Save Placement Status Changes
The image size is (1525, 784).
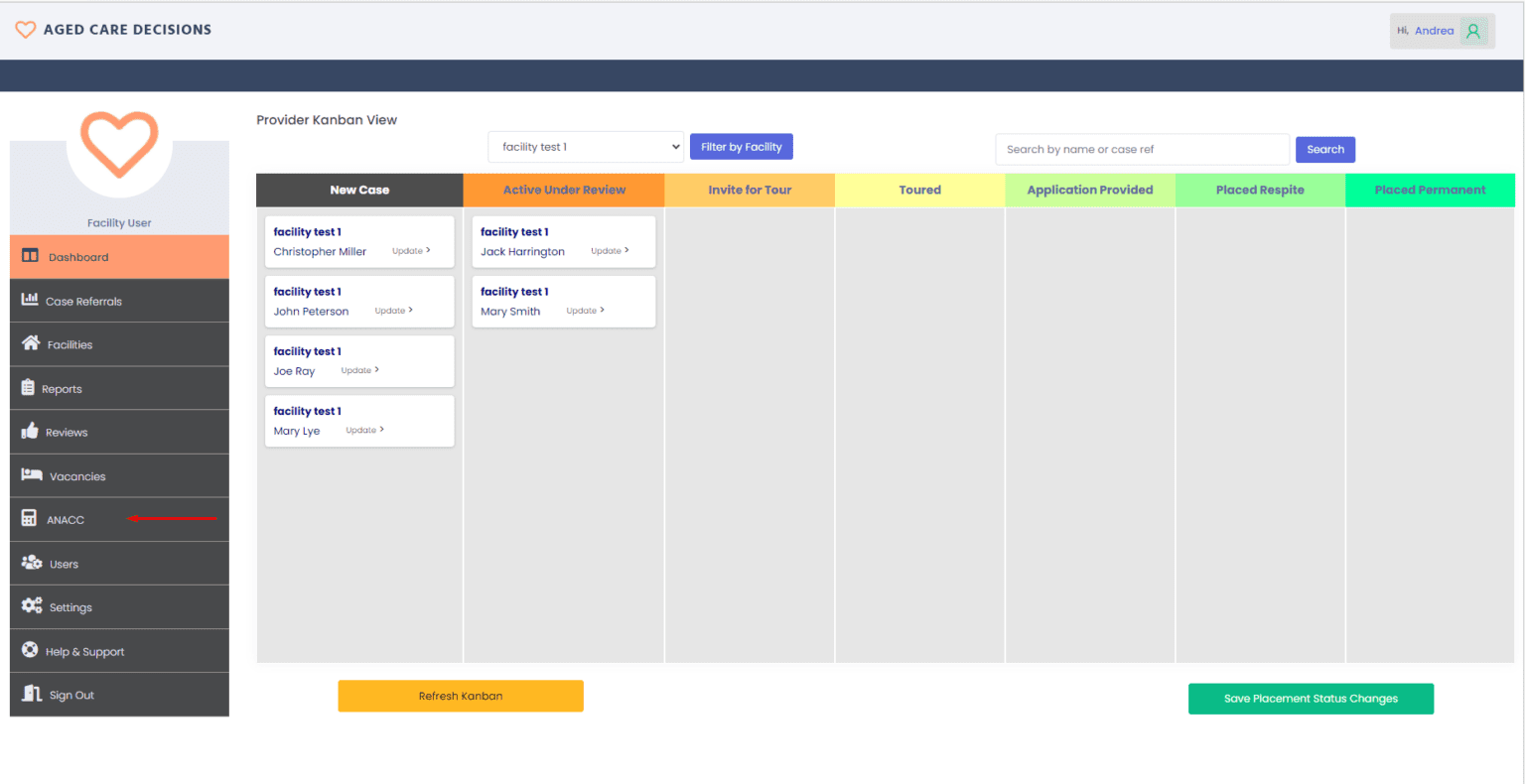[1311, 698]
